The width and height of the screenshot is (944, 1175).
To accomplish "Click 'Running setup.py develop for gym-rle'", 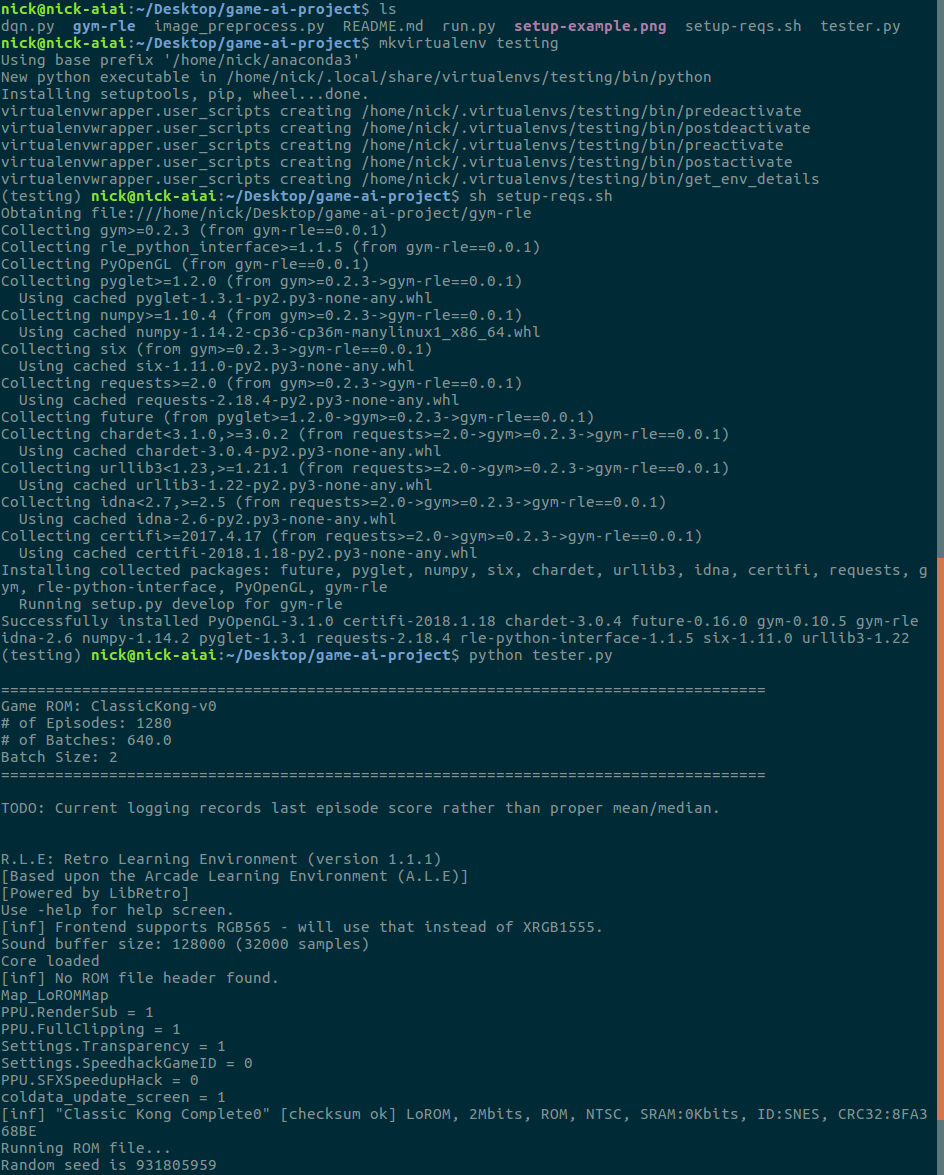I will click(181, 604).
